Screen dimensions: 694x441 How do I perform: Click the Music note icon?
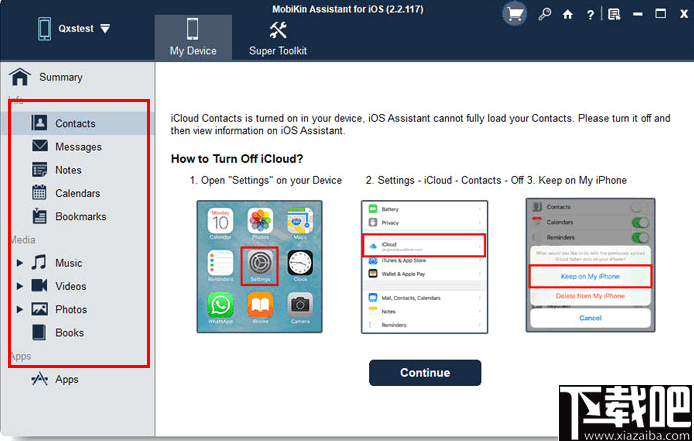click(39, 262)
